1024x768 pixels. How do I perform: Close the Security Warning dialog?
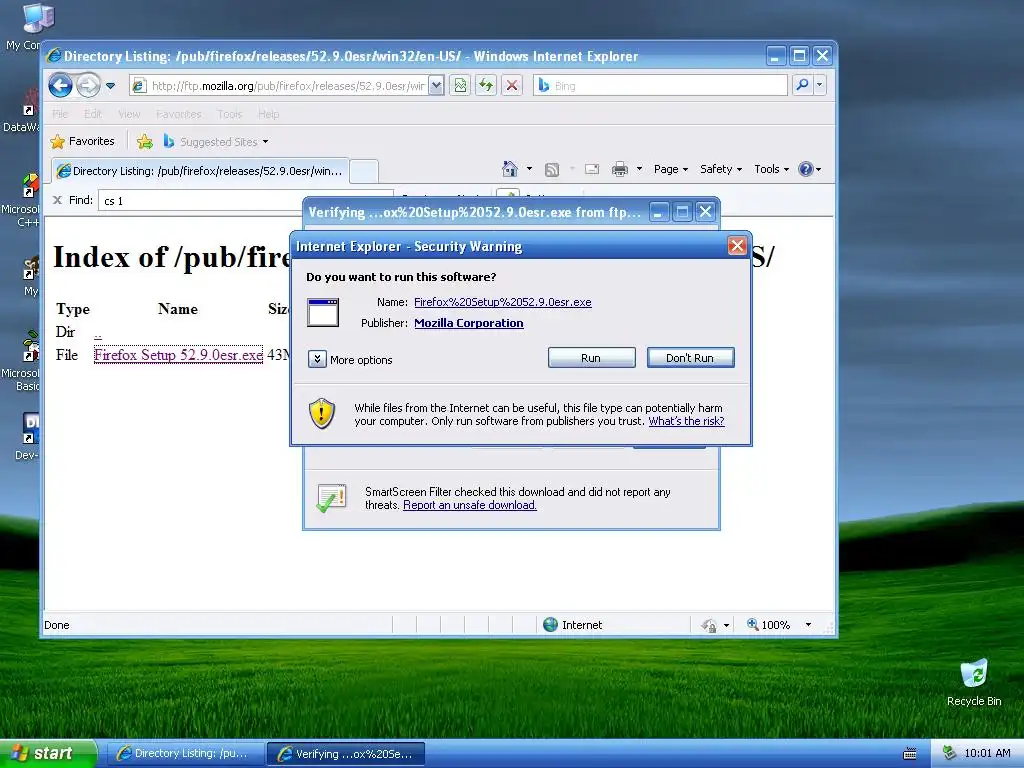pyautogui.click(x=737, y=246)
